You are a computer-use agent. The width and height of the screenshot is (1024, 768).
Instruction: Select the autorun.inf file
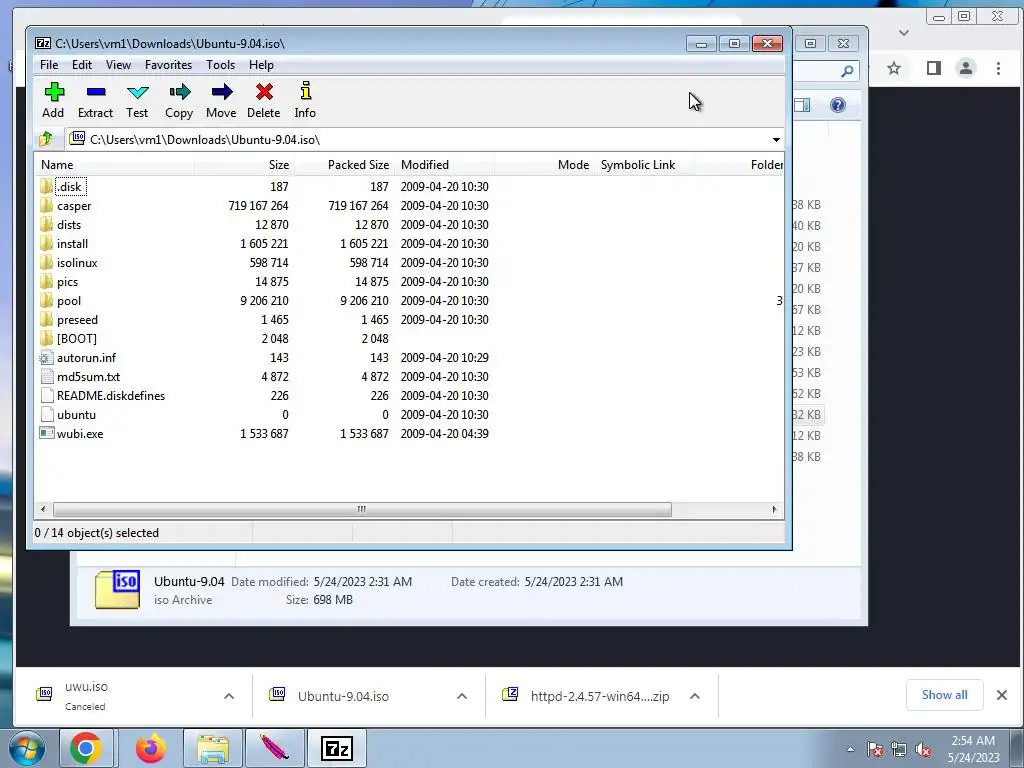click(86, 357)
